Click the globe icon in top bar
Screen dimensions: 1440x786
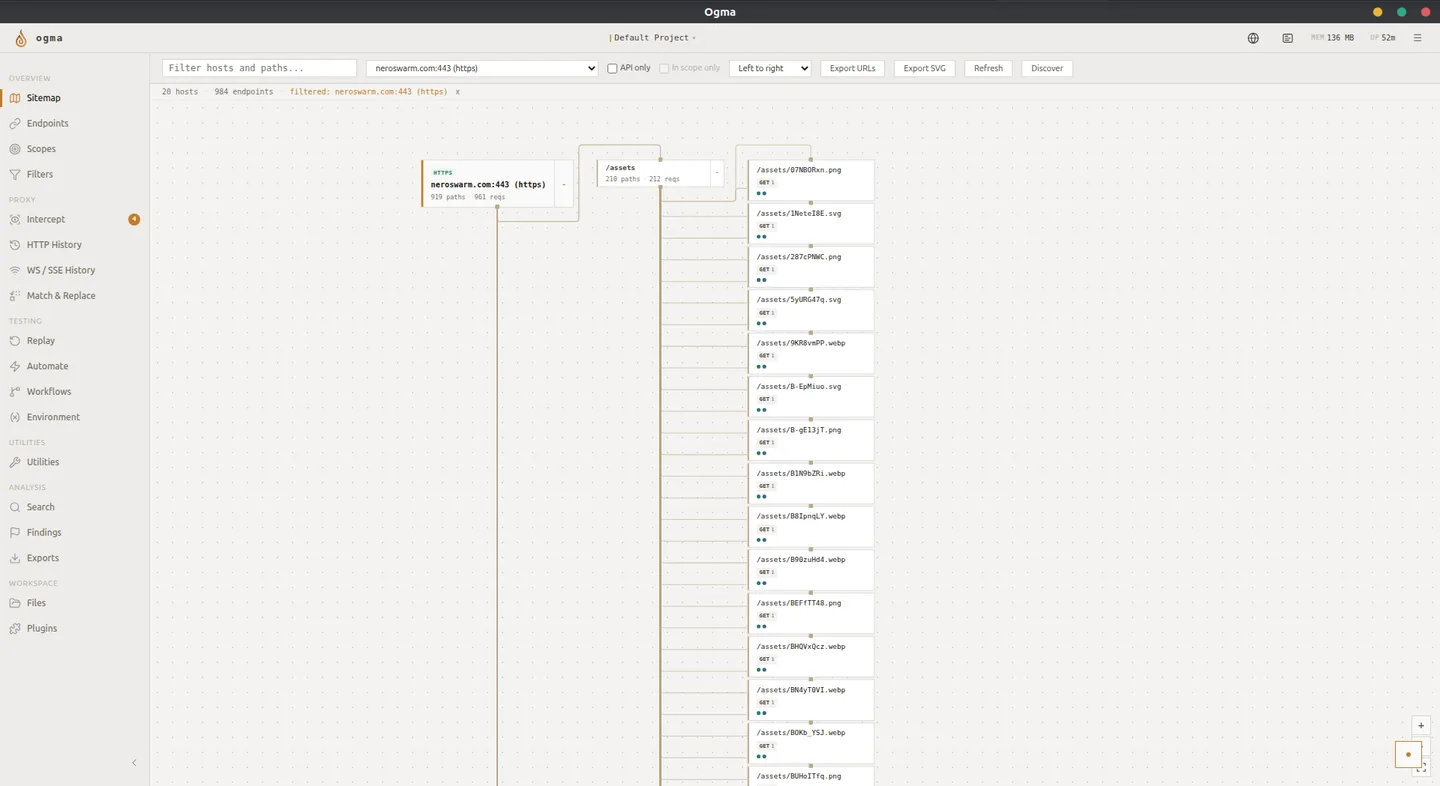[1253, 38]
